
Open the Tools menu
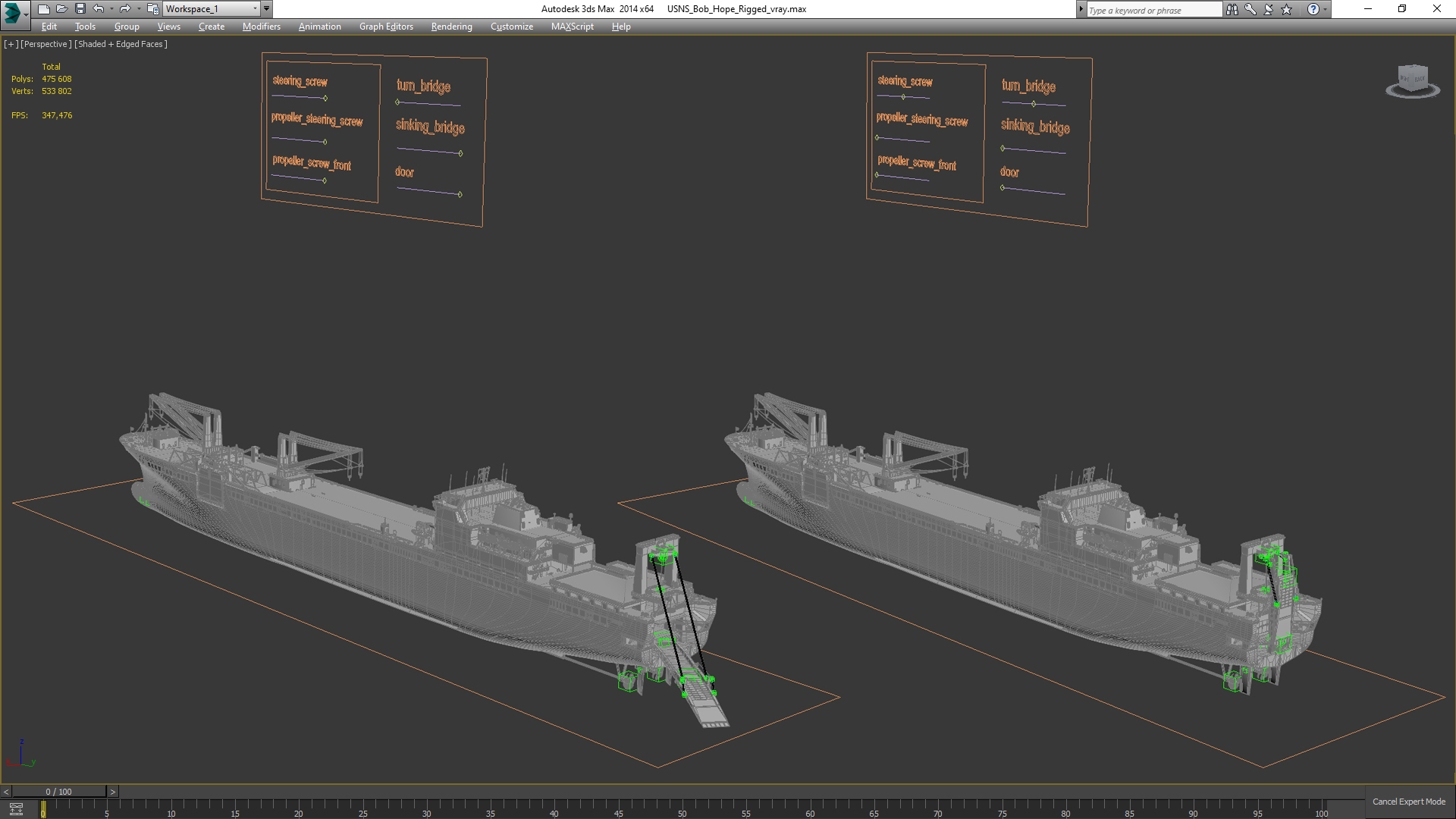pyautogui.click(x=85, y=27)
